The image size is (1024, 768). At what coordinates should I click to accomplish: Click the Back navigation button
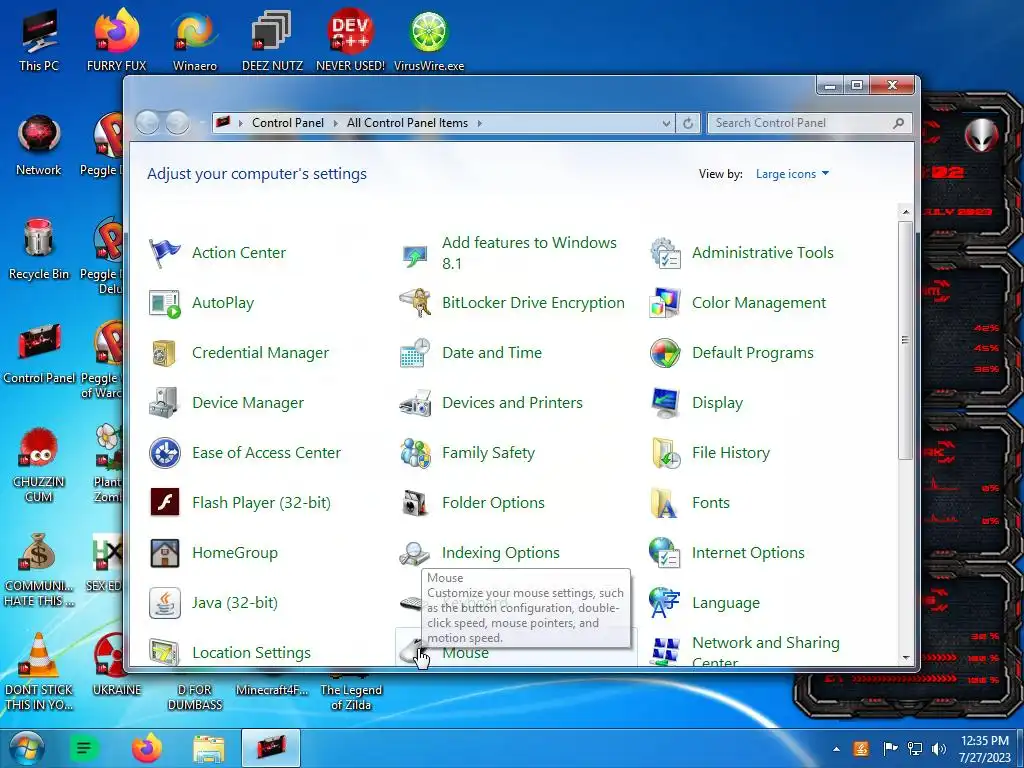tap(148, 123)
